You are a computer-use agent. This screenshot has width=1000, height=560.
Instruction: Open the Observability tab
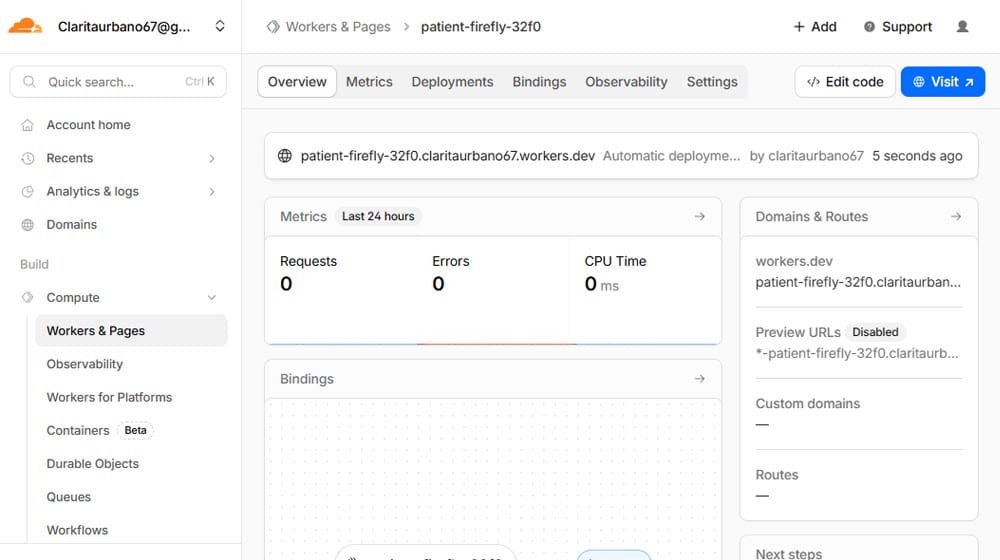tap(626, 82)
